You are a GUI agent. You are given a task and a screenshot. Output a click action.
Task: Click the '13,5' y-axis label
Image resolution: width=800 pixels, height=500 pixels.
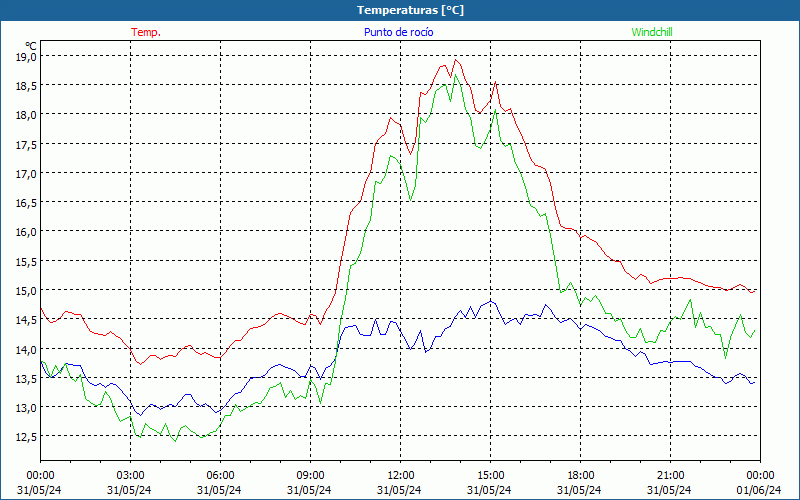pyautogui.click(x=26, y=379)
